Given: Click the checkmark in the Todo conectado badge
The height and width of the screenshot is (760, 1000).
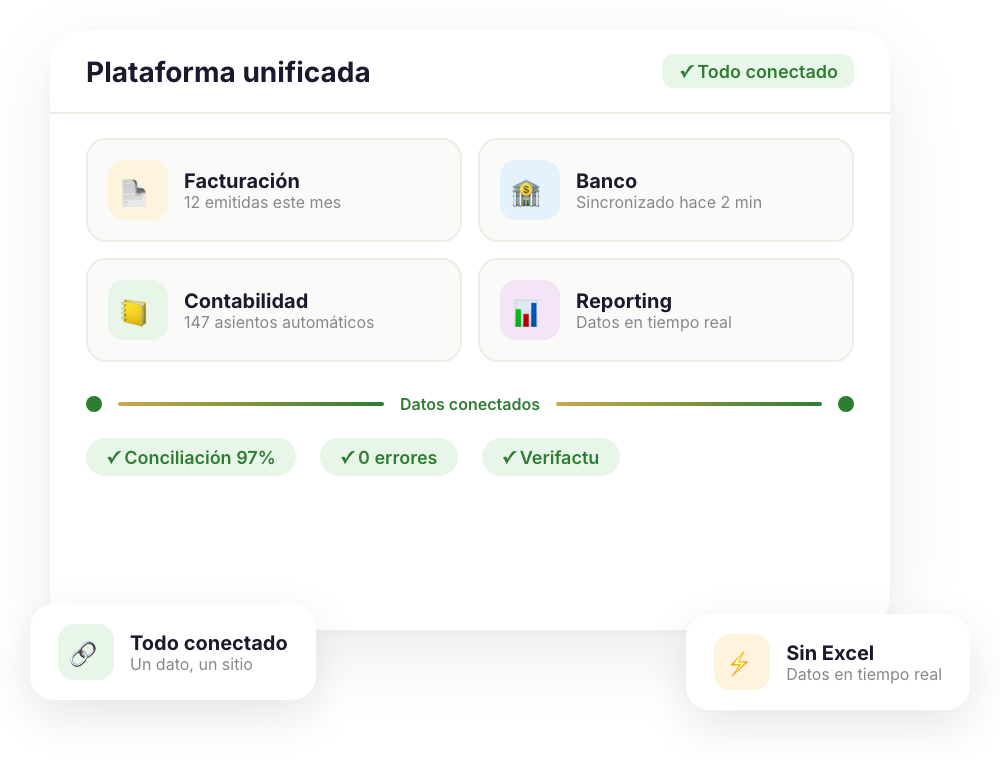Looking at the screenshot, I should pos(686,71).
